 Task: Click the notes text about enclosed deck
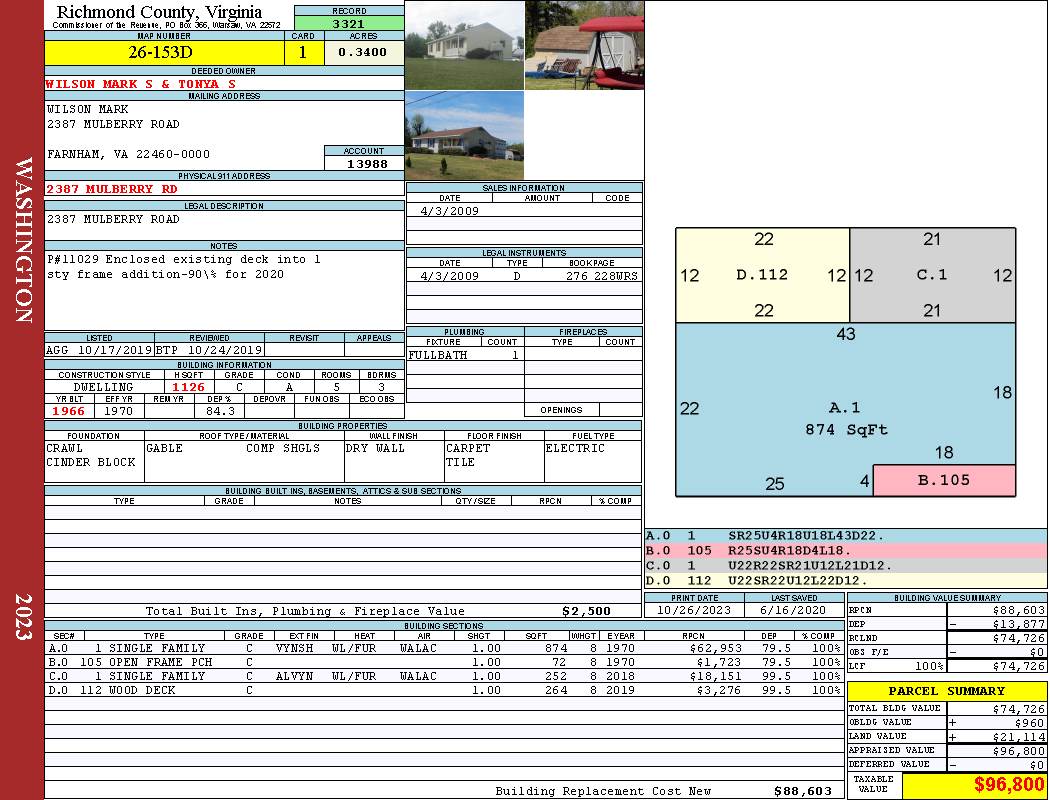pyautogui.click(x=184, y=266)
